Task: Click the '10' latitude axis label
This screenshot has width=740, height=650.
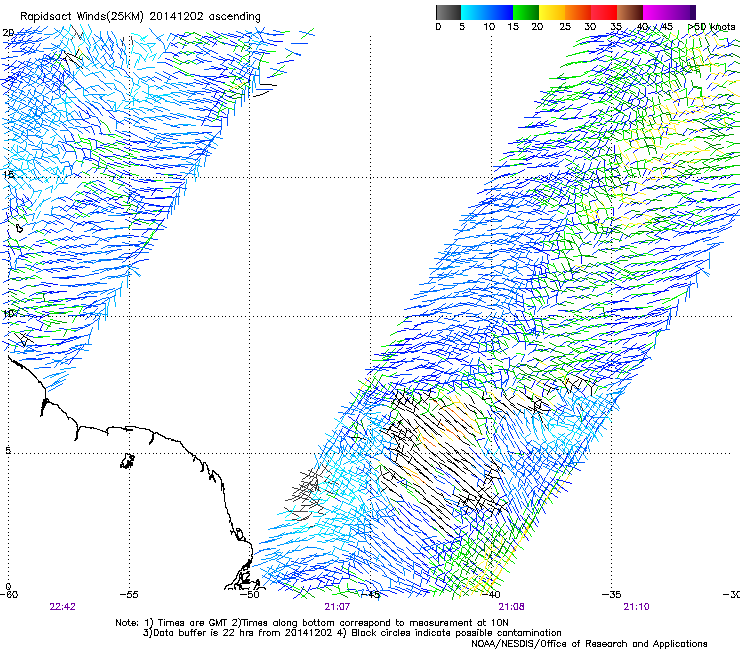Action: click(x=8, y=313)
